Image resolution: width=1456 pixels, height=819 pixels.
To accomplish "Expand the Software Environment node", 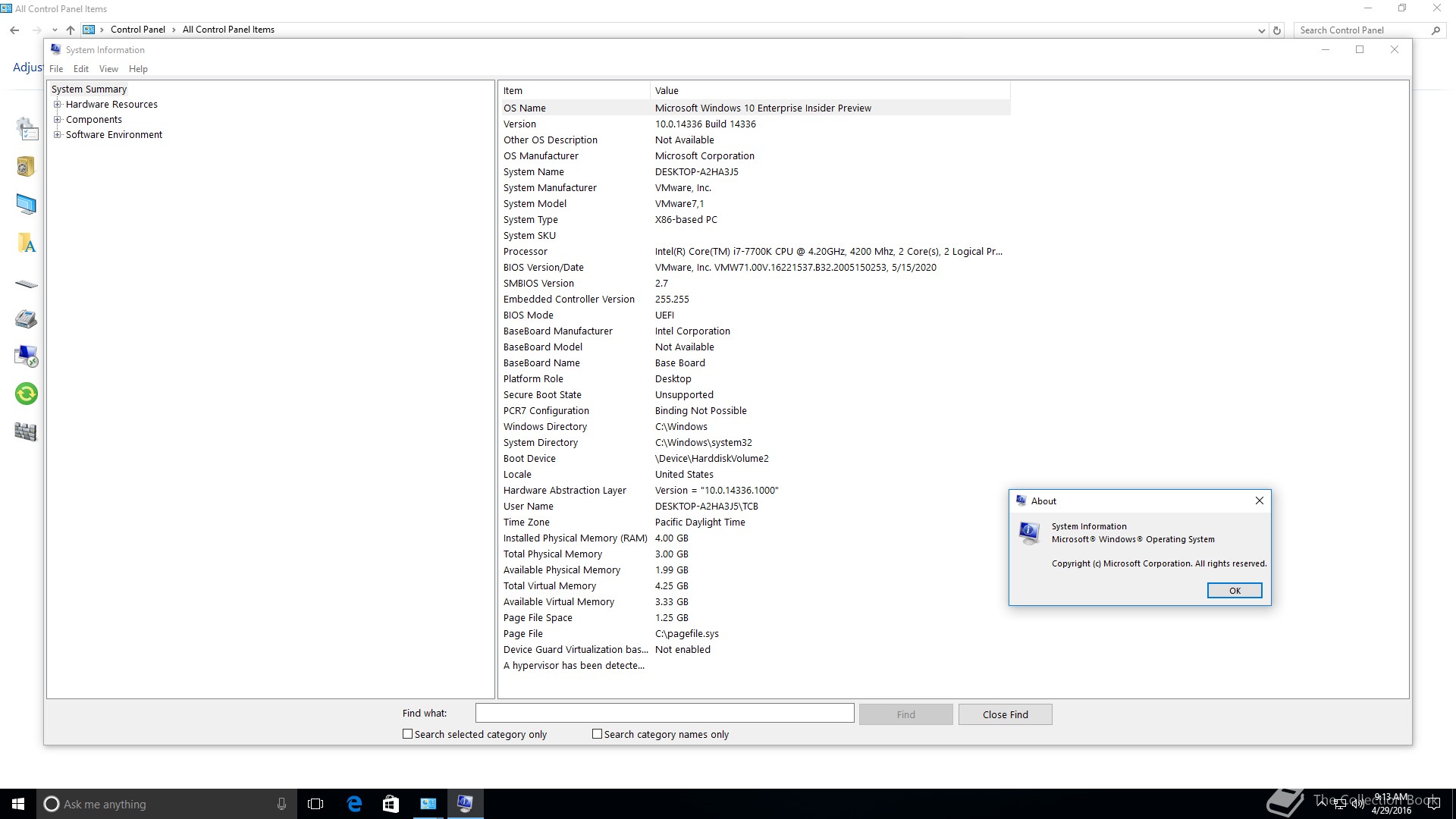I will point(57,135).
